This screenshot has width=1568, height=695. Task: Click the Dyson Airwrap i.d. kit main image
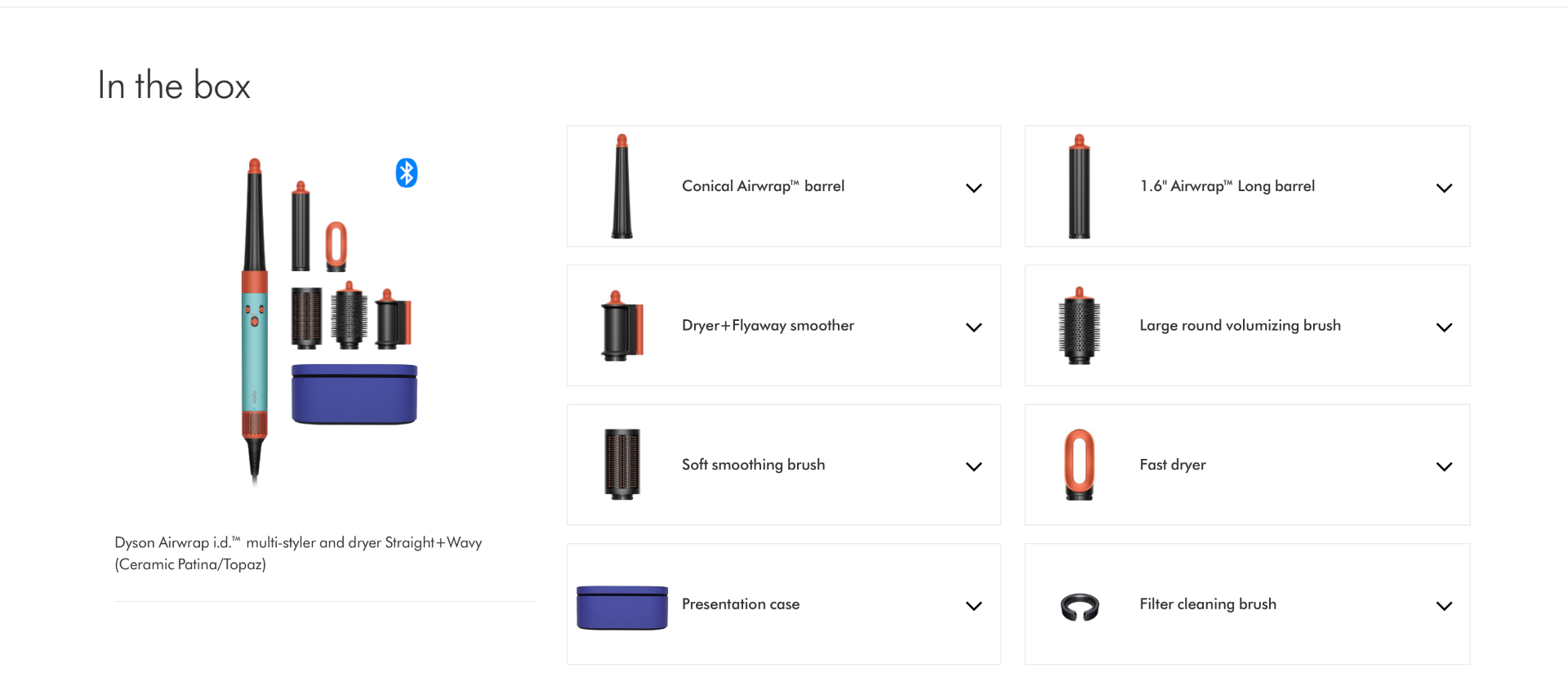(x=329, y=322)
